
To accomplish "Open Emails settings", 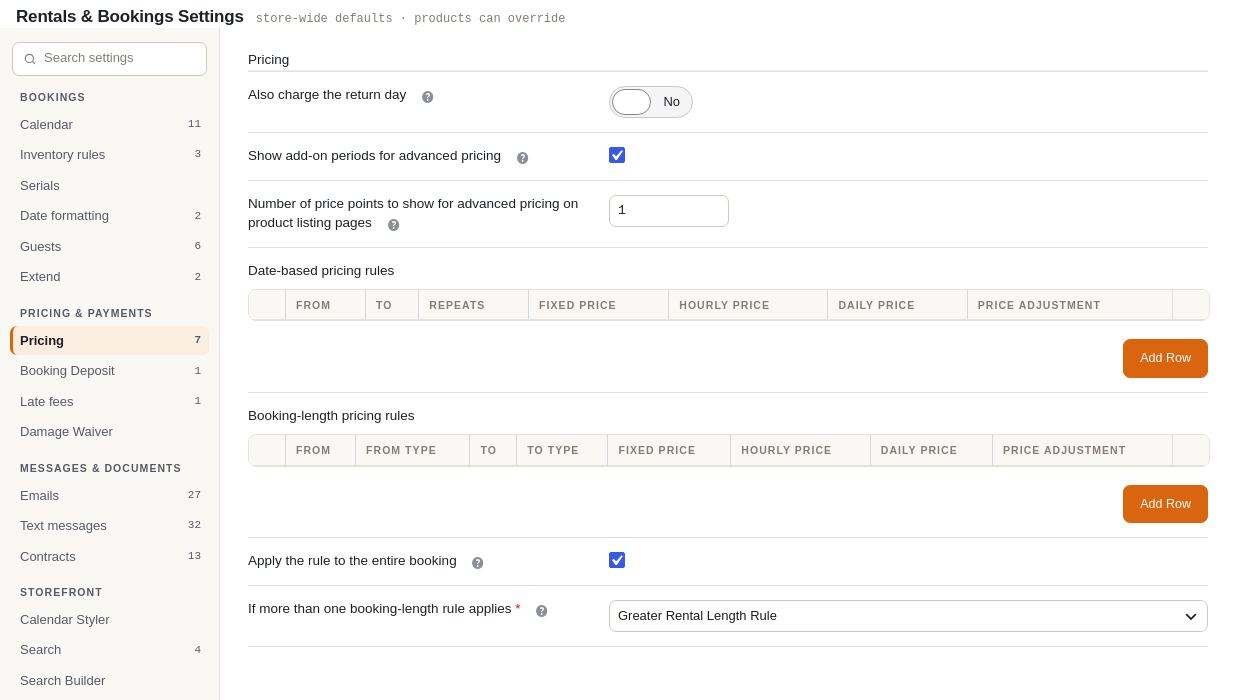I will tap(110, 496).
